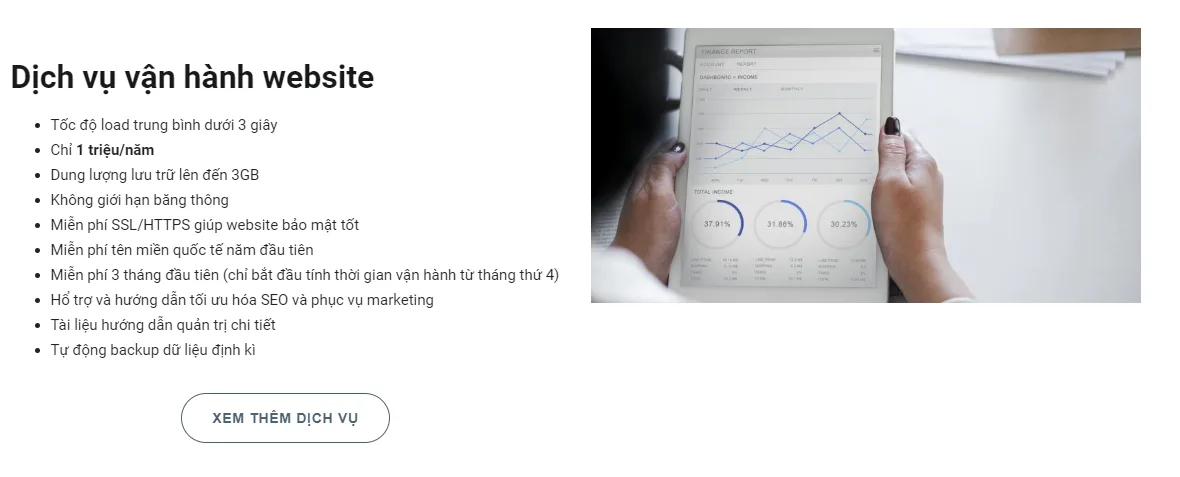The height and width of the screenshot is (477, 1180).
Task: Click the bold text 1 triệu/năm
Action: tap(115, 150)
